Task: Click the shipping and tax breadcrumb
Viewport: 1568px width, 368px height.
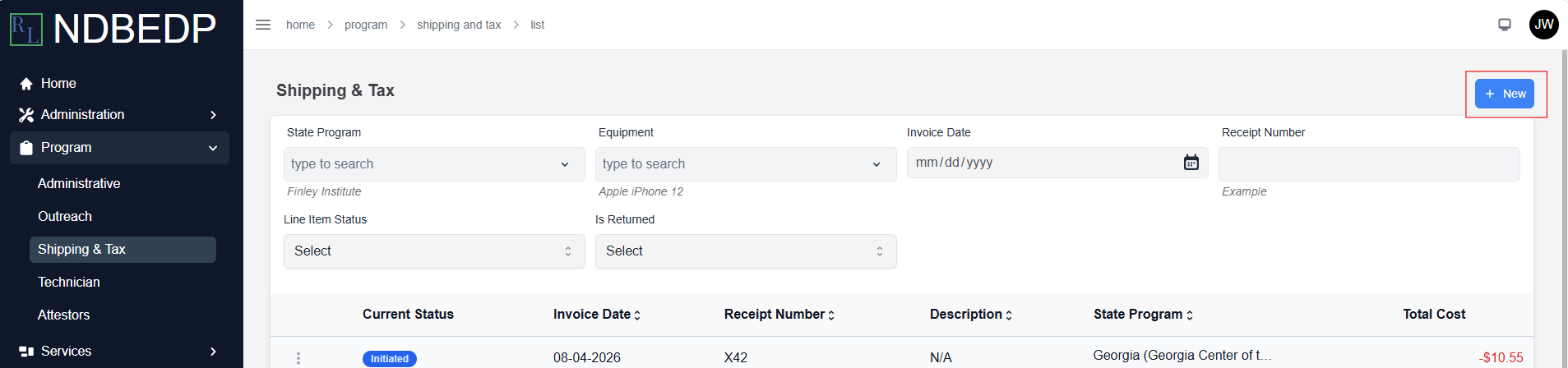Action: (459, 25)
